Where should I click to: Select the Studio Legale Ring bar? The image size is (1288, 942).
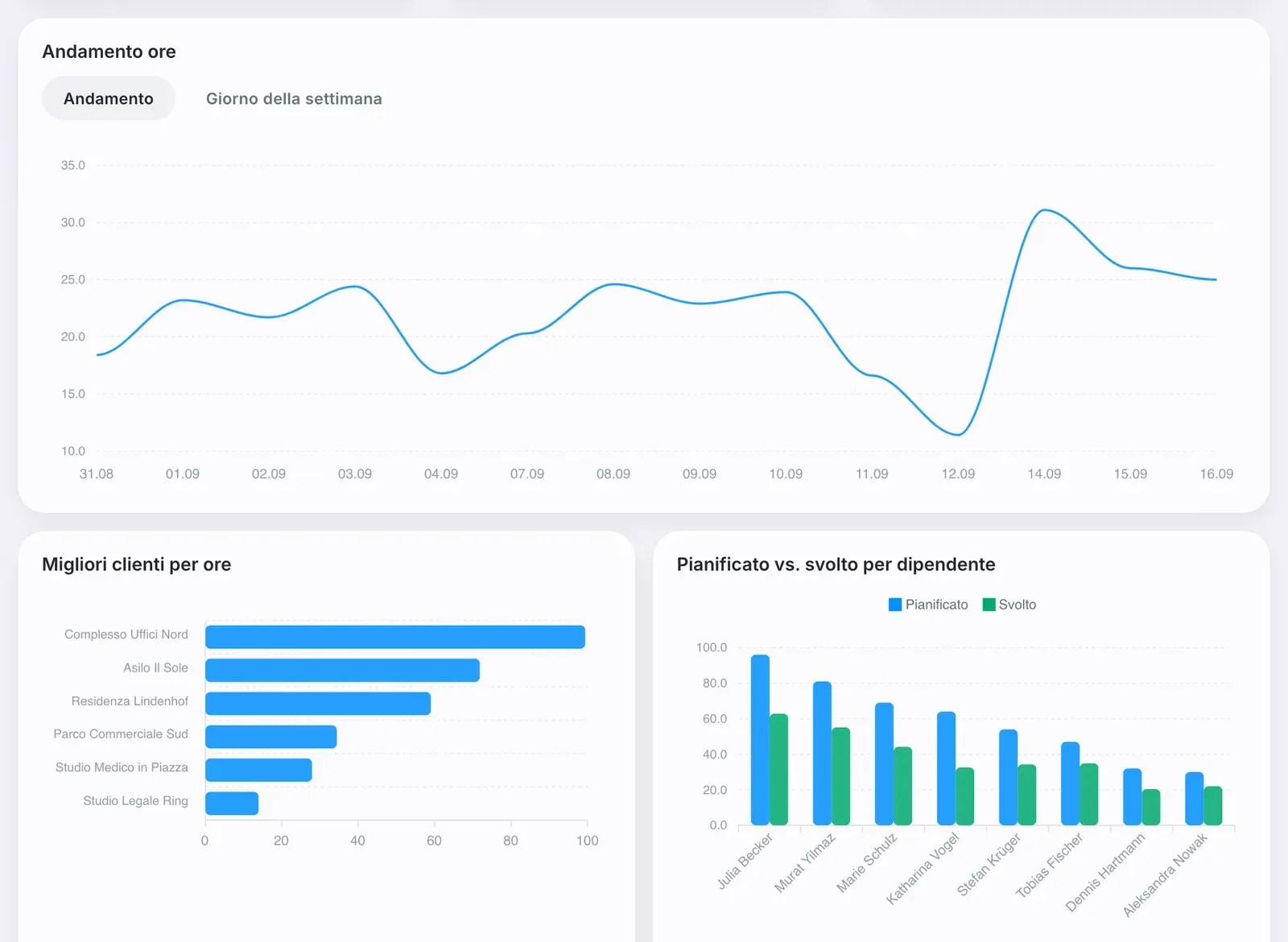[x=232, y=804]
